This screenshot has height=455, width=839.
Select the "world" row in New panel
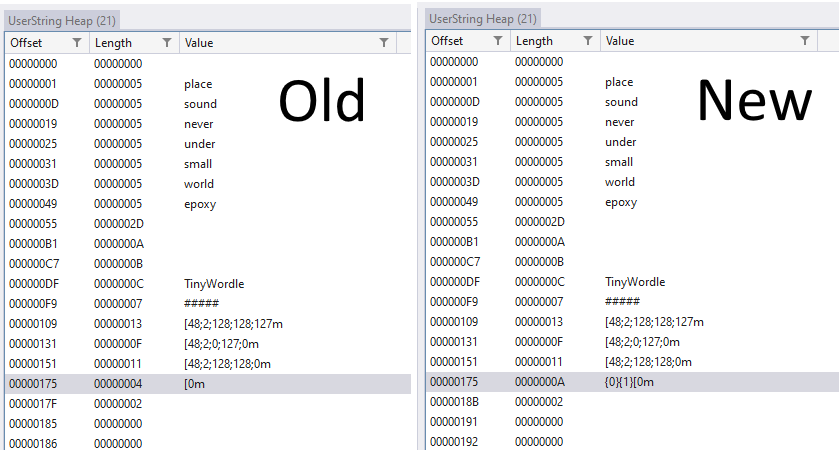coord(620,182)
